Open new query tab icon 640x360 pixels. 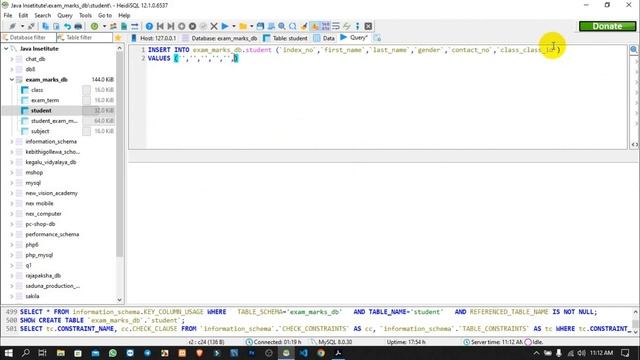pyautogui.click(x=377, y=38)
